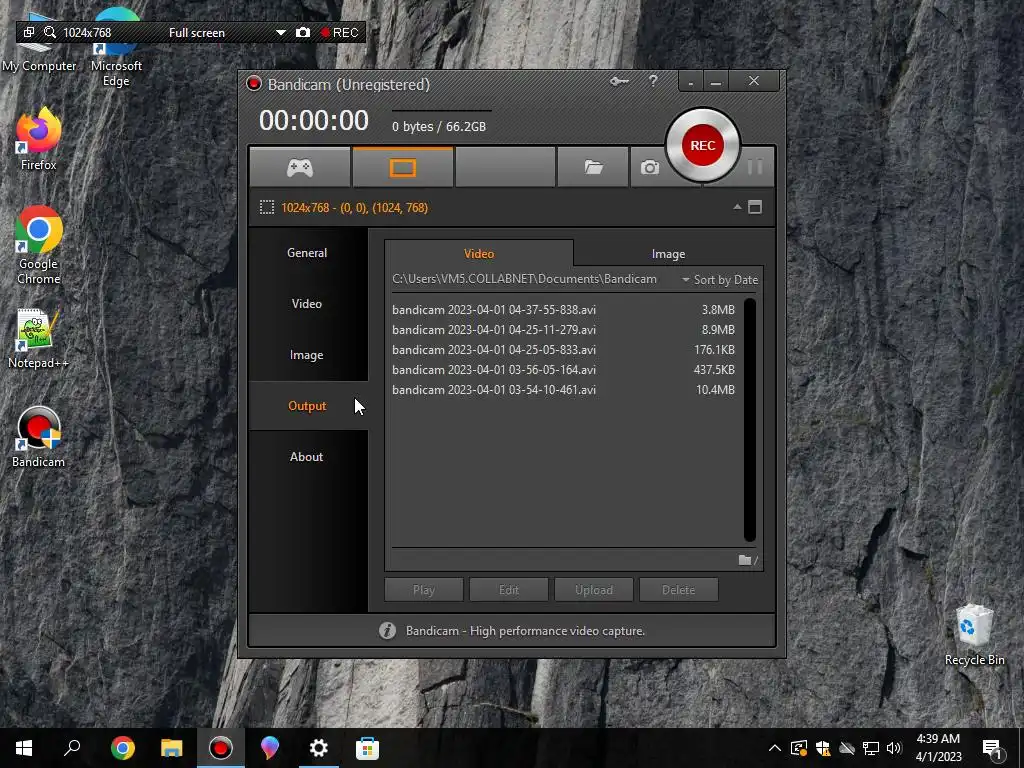Open the Sort by Date dropdown
This screenshot has width=1024, height=768.
point(720,280)
